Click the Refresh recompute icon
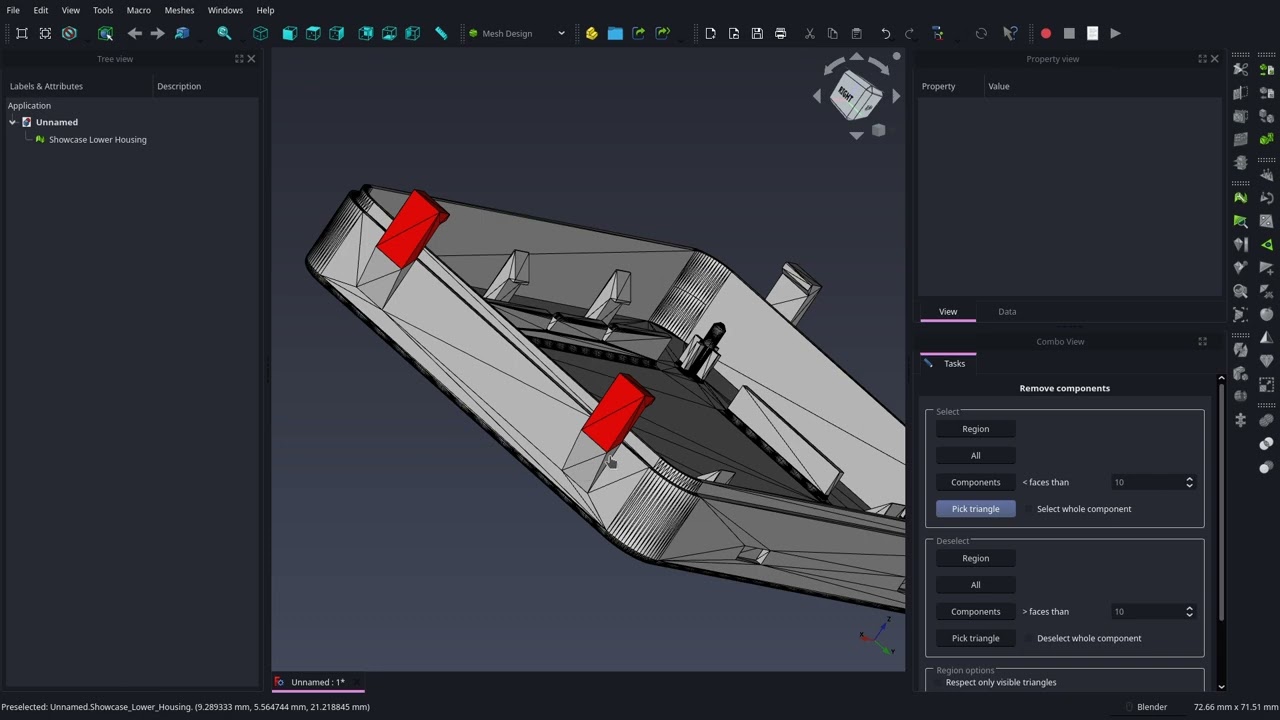This screenshot has width=1280, height=720. tap(981, 33)
